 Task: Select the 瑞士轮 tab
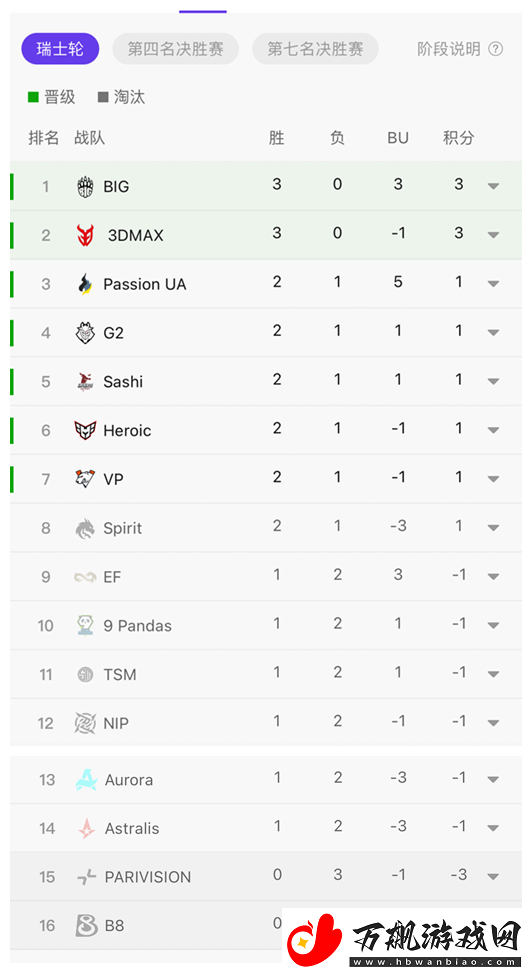click(60, 49)
